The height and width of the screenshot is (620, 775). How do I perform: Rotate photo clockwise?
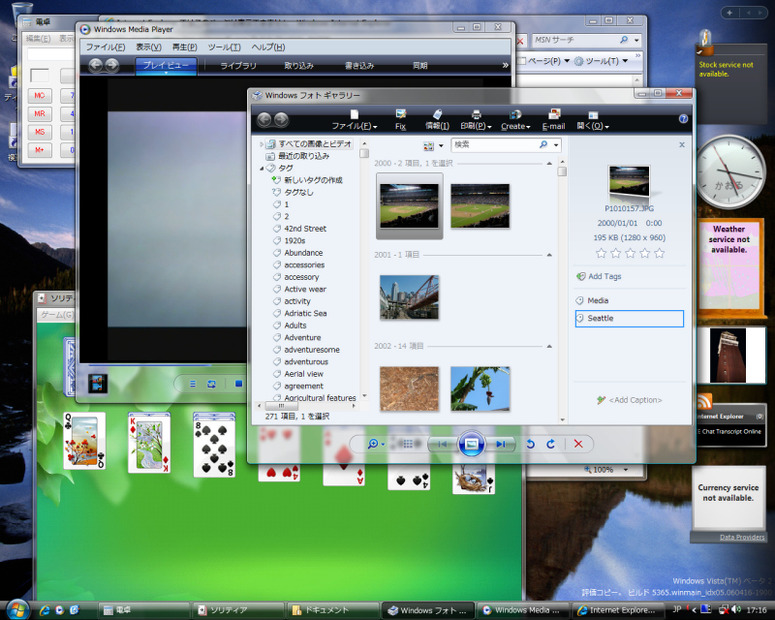point(551,444)
